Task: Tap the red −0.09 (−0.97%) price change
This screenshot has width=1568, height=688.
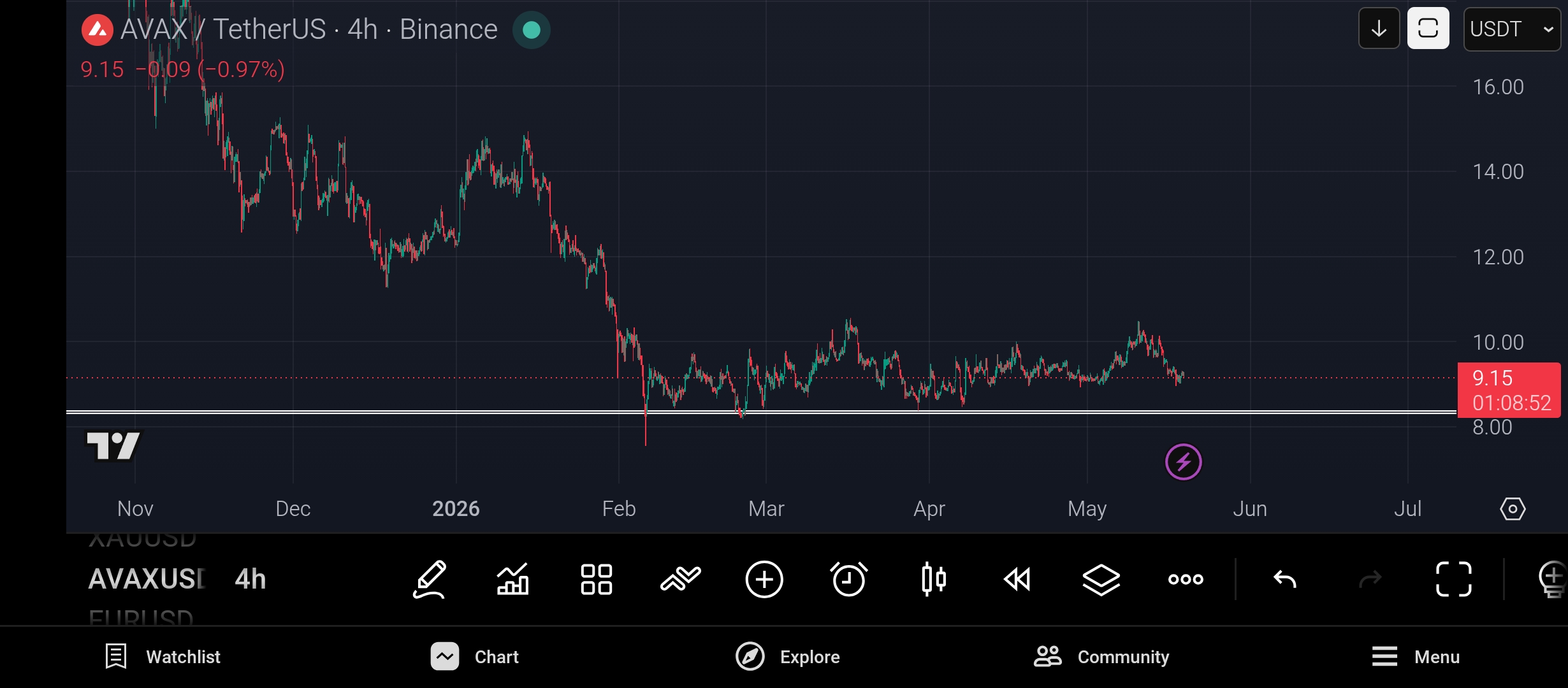Action: (210, 69)
